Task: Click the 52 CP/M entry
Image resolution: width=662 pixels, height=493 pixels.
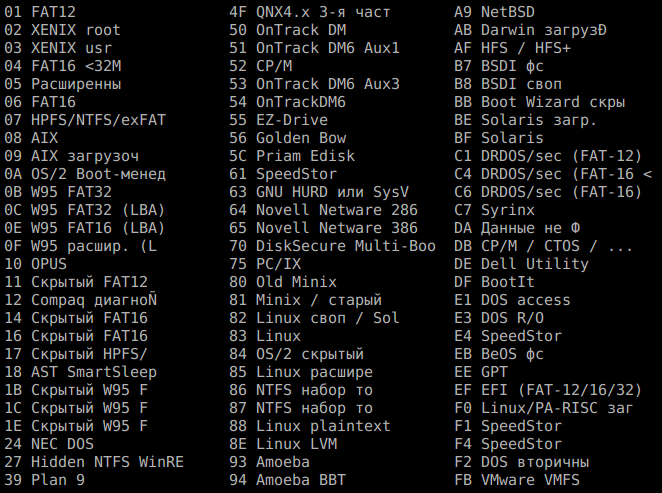Action: [260, 66]
